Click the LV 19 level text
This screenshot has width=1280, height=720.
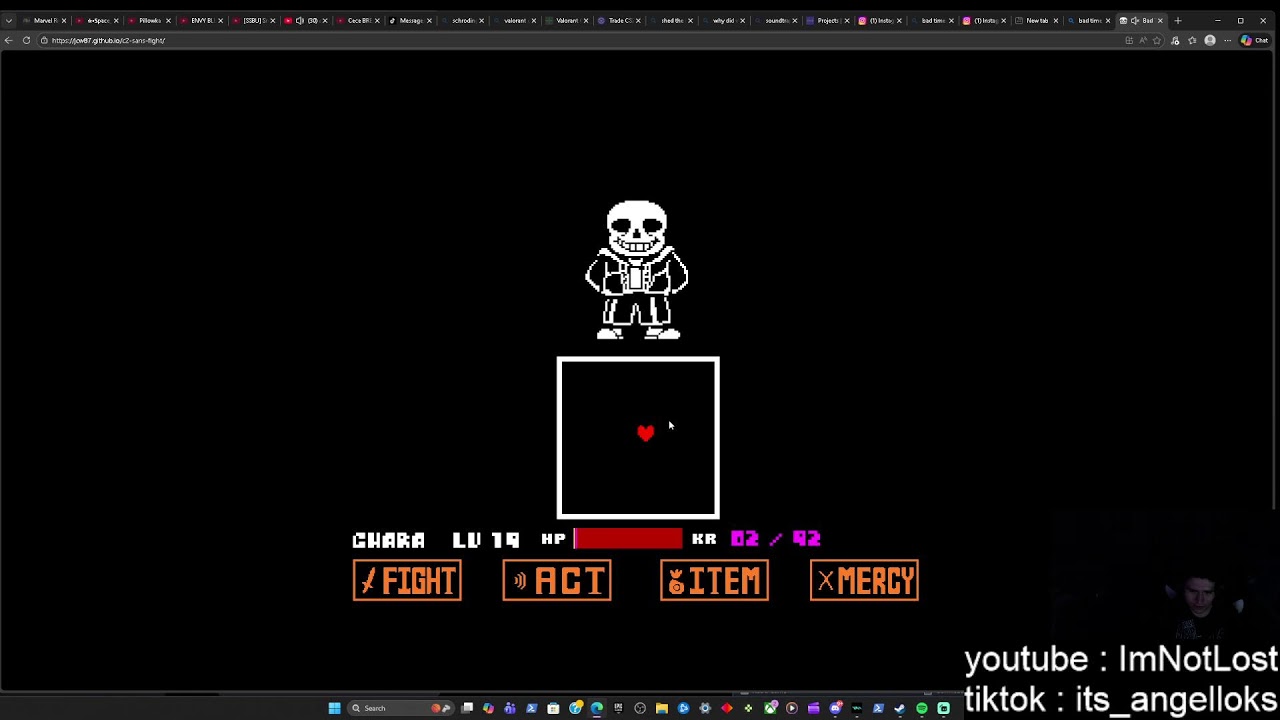[x=486, y=540]
